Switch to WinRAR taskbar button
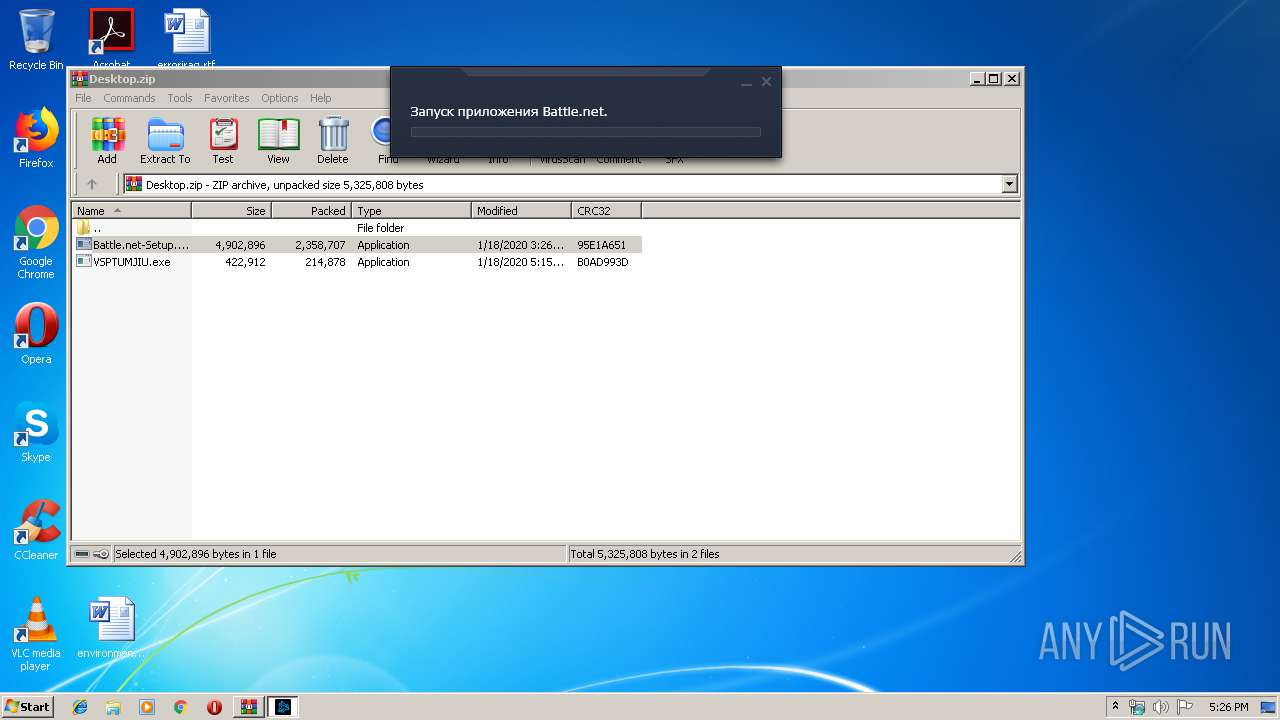This screenshot has width=1280, height=720. click(x=248, y=707)
